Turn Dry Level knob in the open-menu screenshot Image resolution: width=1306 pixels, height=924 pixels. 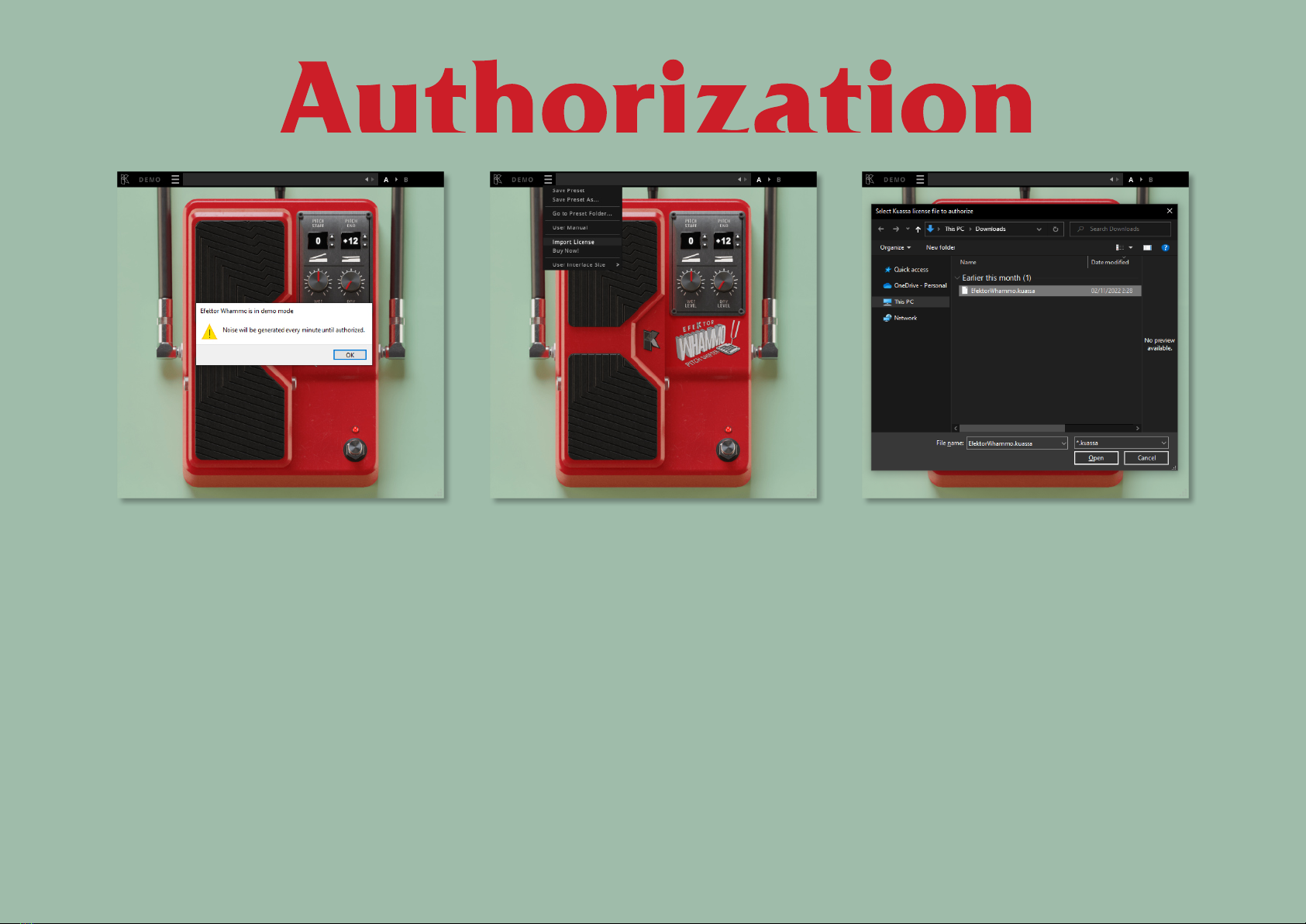[723, 281]
